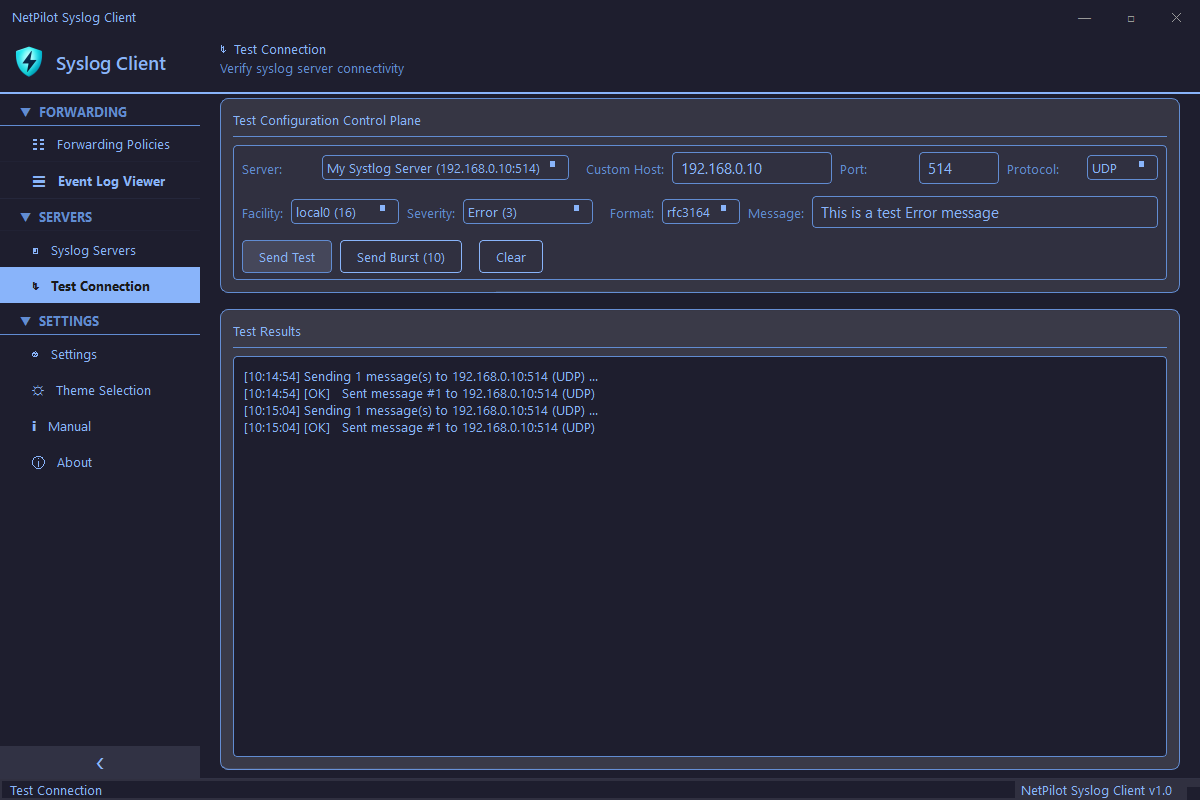This screenshot has height=800, width=1200.
Task: Click the Clear button
Action: [x=510, y=257]
